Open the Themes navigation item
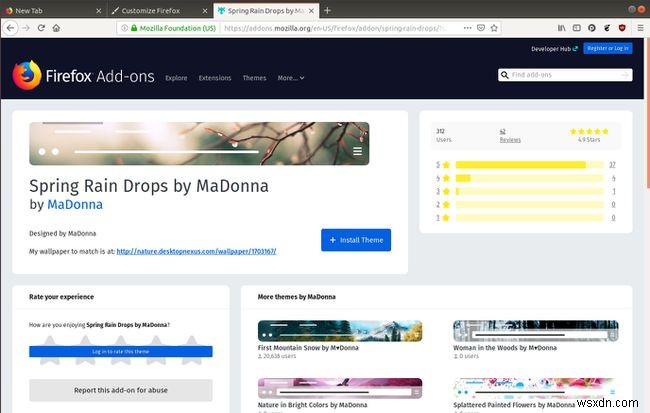 point(255,78)
